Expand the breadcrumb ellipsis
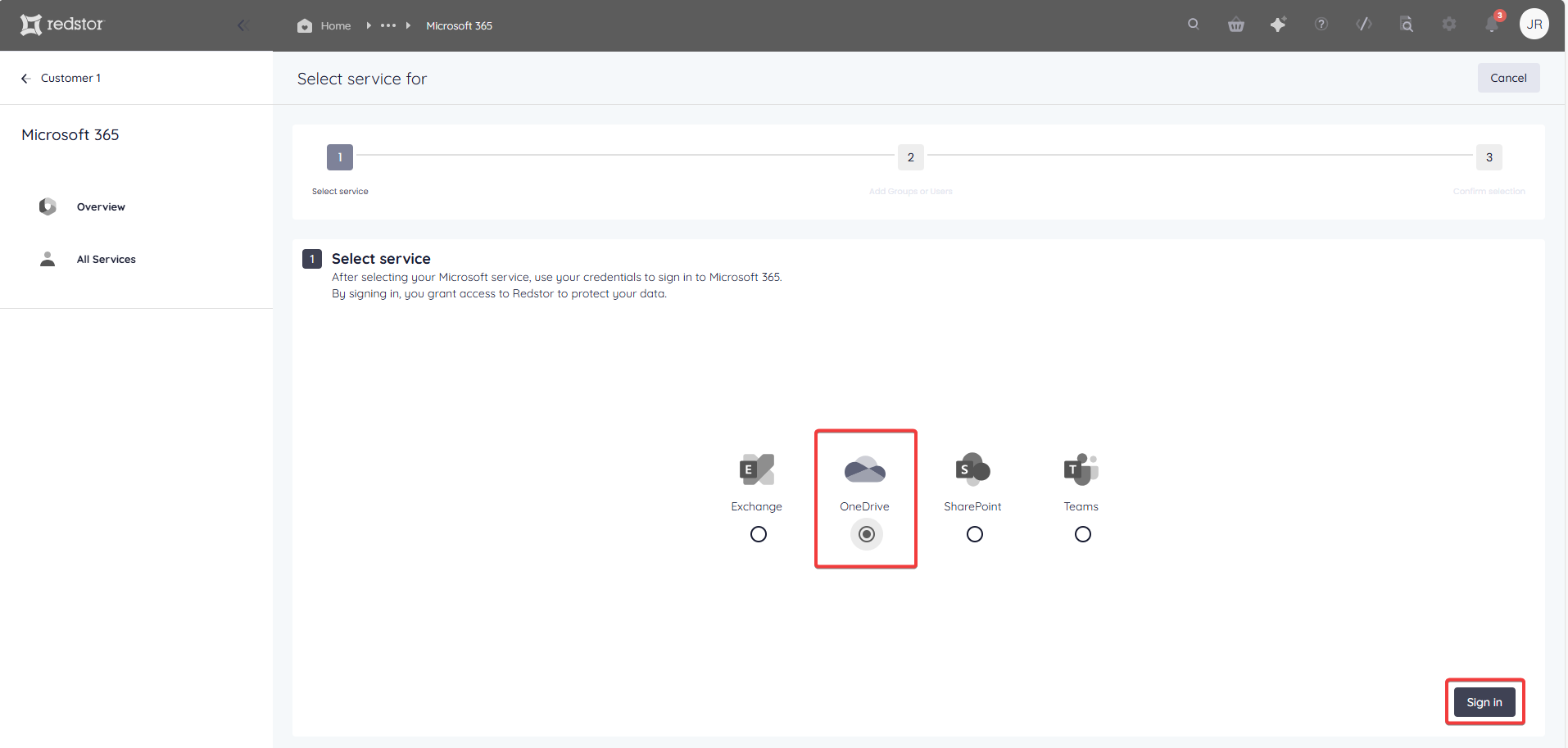Viewport: 1568px width, 748px height. click(x=388, y=25)
